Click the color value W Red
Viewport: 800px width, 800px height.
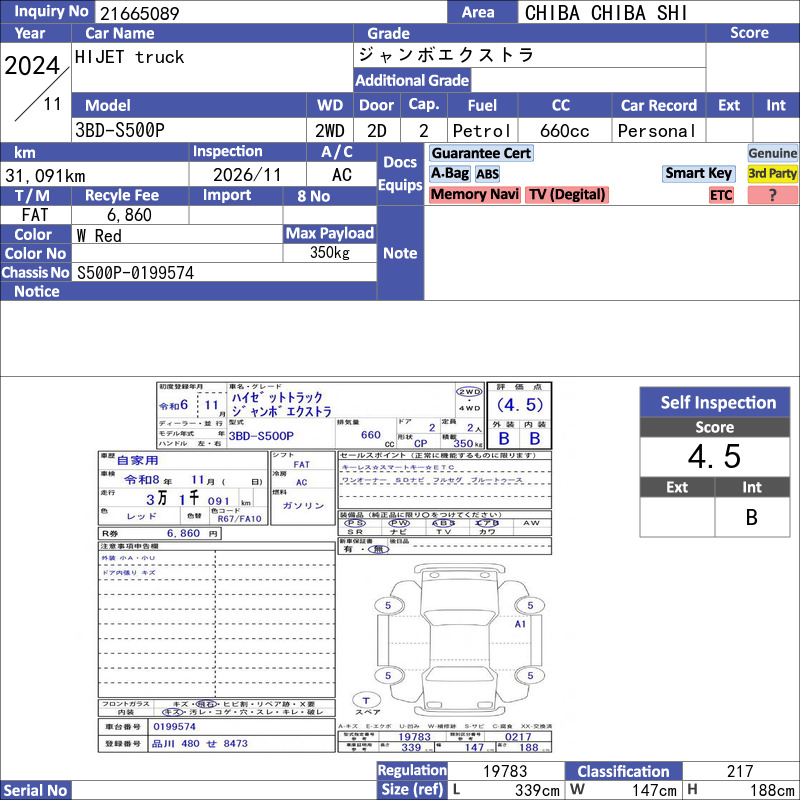point(99,236)
